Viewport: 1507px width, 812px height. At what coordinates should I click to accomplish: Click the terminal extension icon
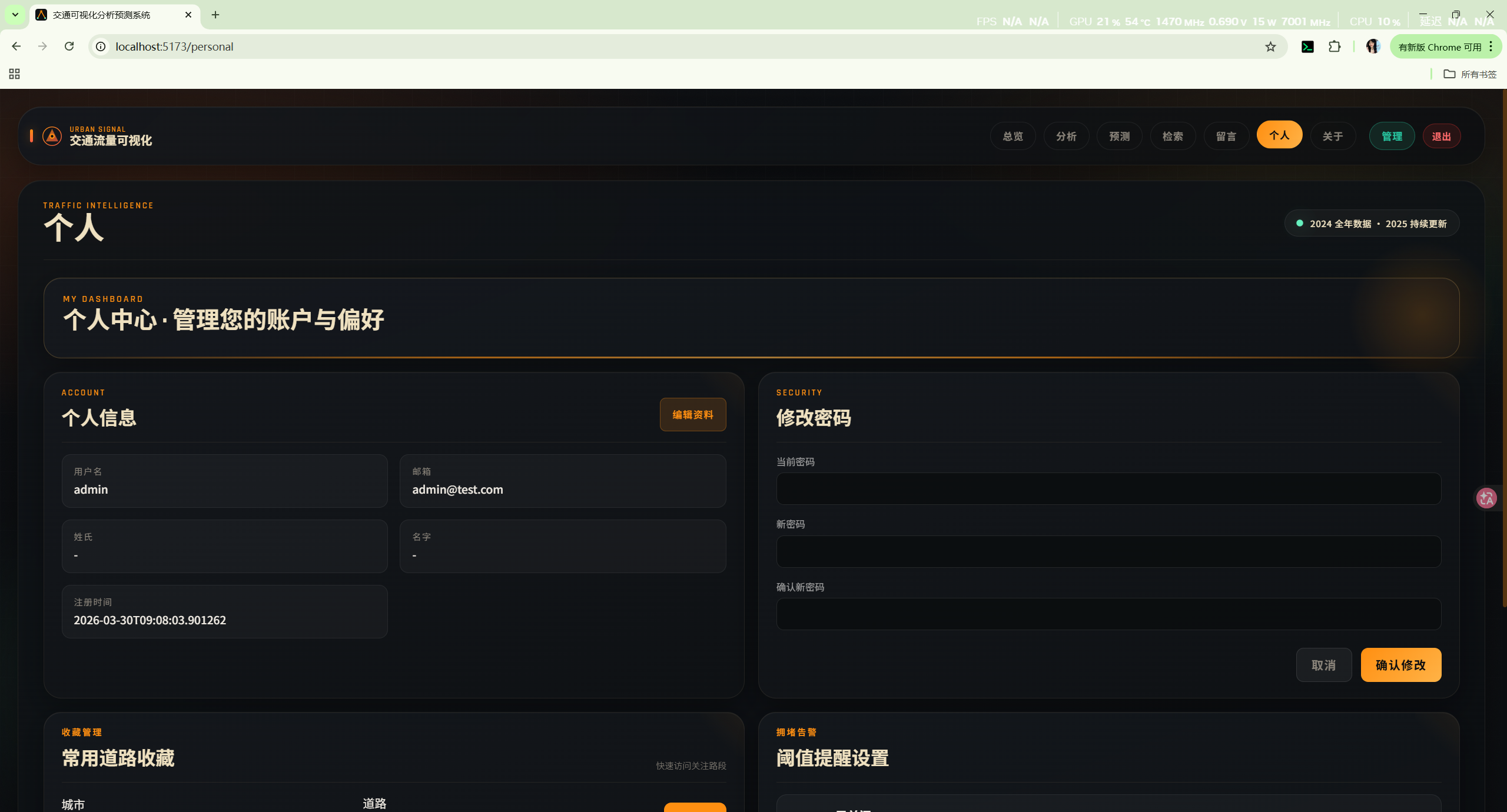point(1307,46)
